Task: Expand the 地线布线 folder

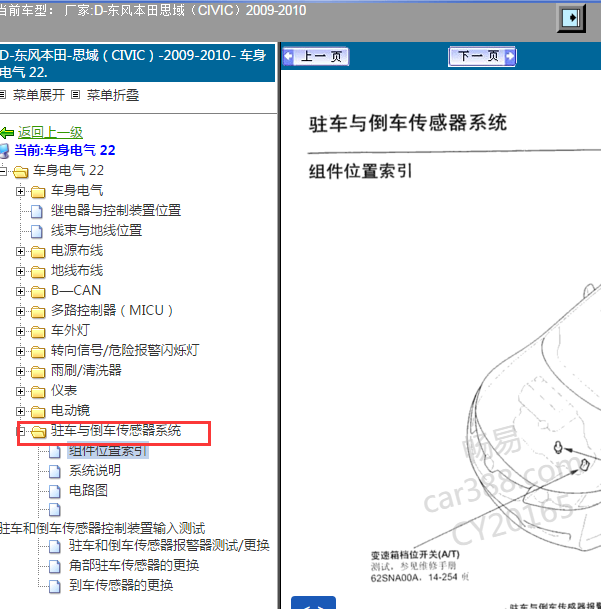Action: [20, 271]
